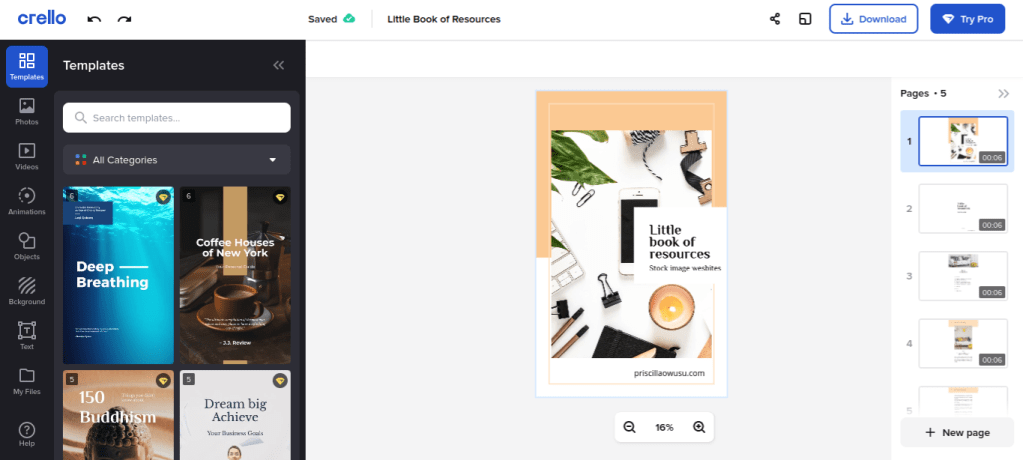Click the Try Pro button
Viewport: 1023px width, 460px height.
click(x=967, y=19)
